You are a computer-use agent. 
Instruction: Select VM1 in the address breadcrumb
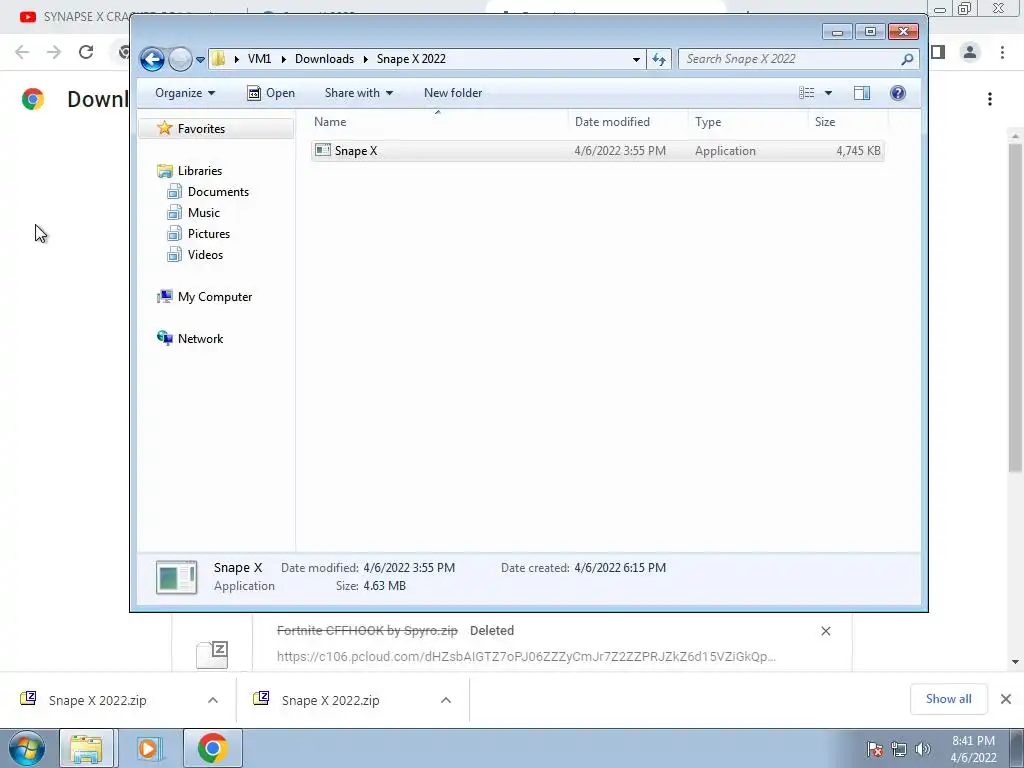click(259, 59)
